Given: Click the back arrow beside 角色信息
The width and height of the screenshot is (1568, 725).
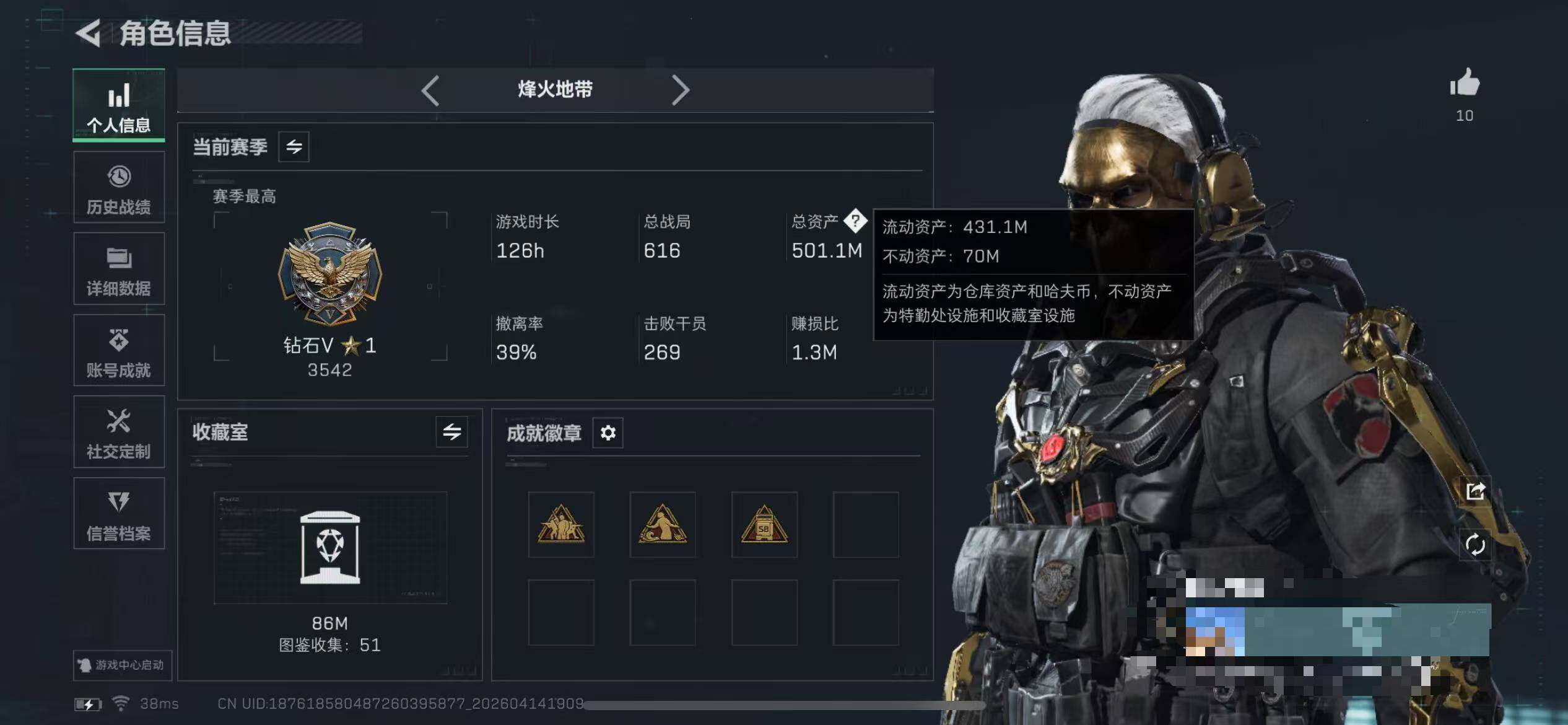Looking at the screenshot, I should [x=88, y=33].
